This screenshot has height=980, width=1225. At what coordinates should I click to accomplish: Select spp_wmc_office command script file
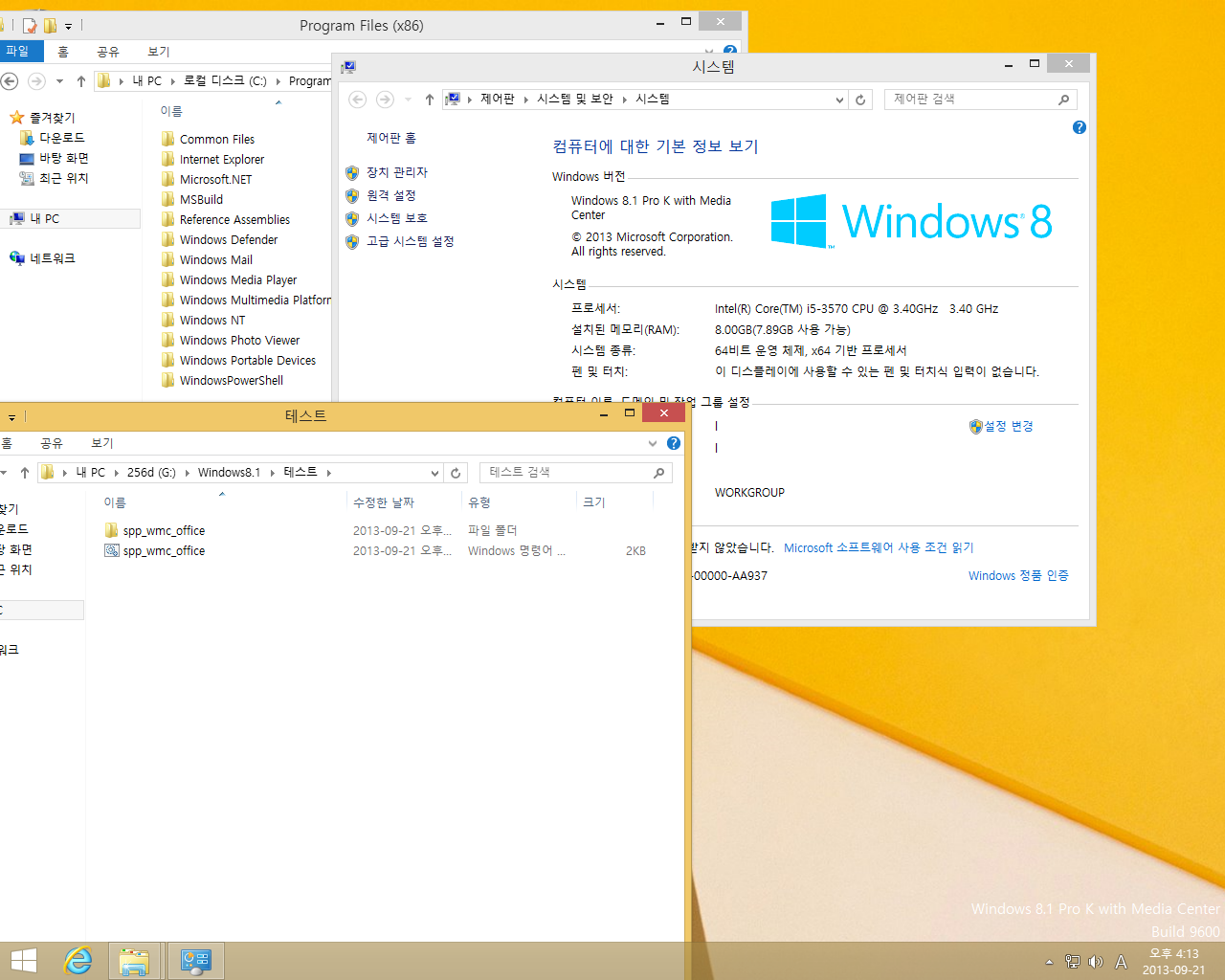(x=164, y=551)
